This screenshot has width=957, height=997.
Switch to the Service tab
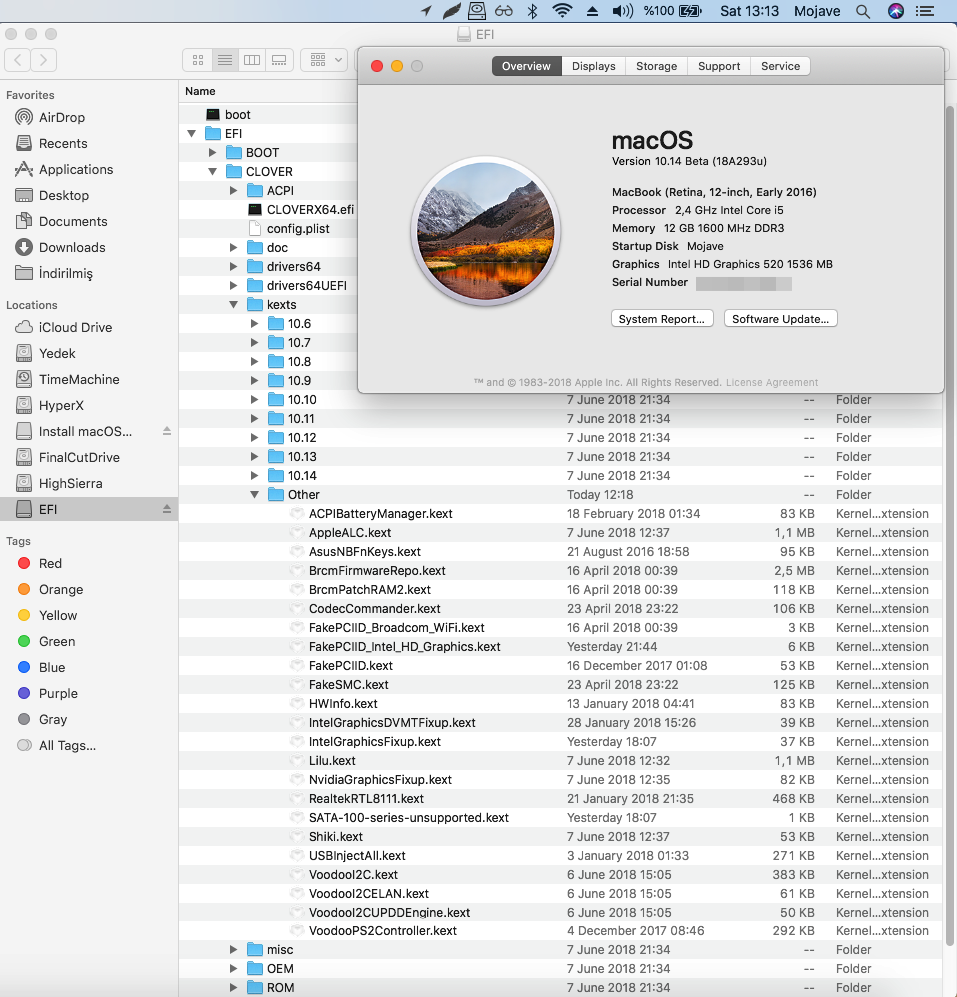click(x=780, y=66)
